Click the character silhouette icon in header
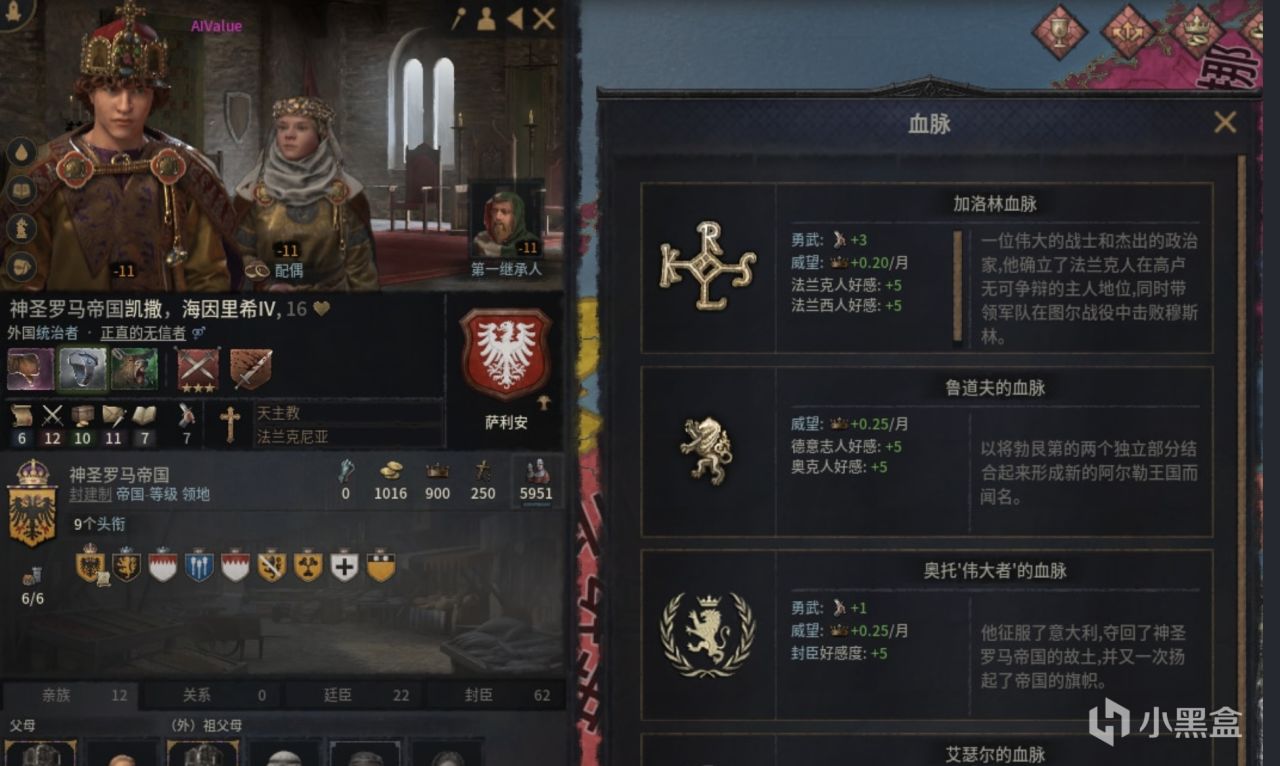 pos(487,18)
